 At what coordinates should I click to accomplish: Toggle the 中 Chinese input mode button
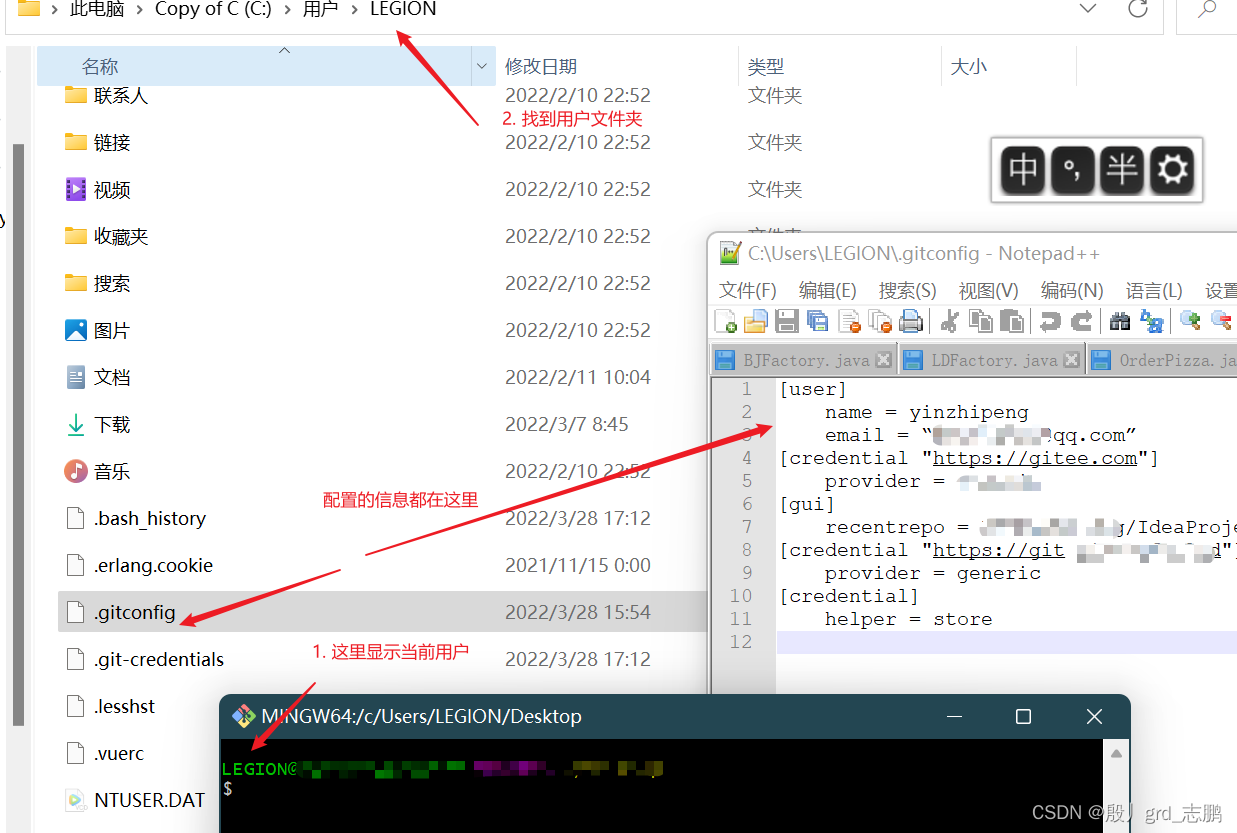pos(1023,170)
